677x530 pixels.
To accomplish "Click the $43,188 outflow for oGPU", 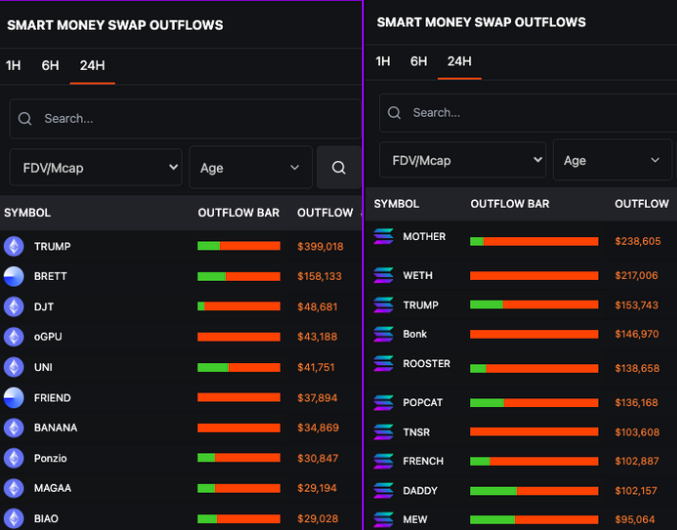I will (317, 337).
